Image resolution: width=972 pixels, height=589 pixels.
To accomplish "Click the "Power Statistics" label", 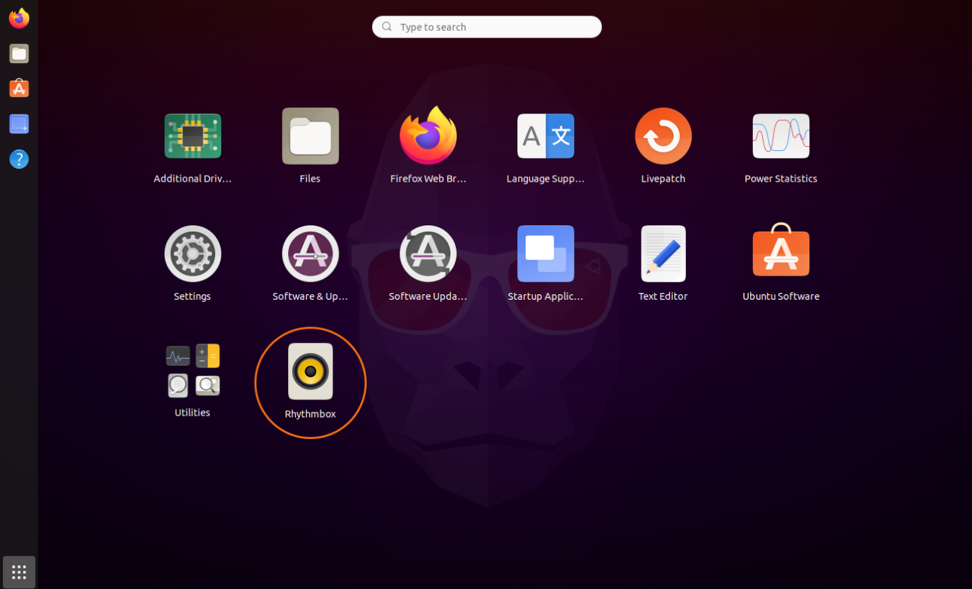I will (781, 179).
